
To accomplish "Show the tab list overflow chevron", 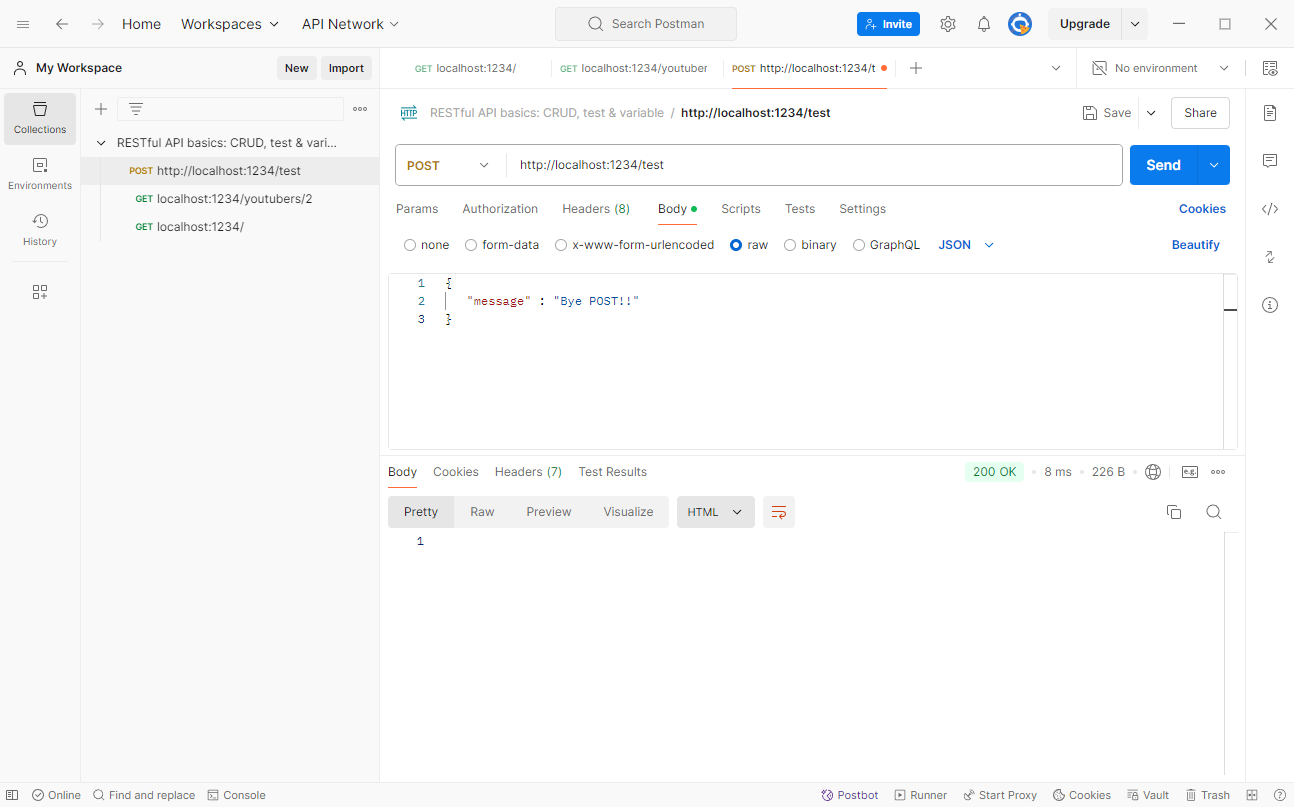I will click(1056, 68).
